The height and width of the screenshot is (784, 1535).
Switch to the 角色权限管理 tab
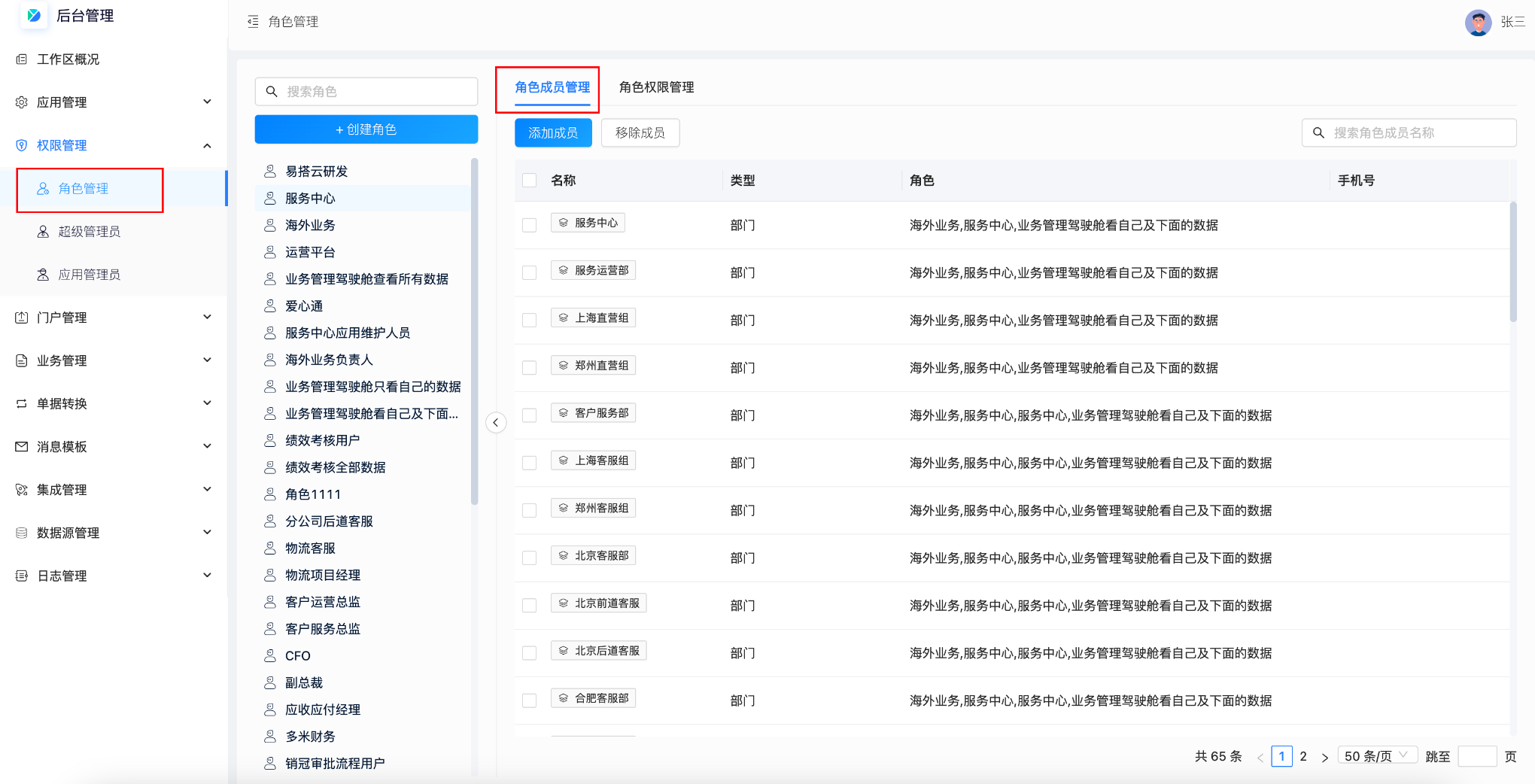point(656,87)
